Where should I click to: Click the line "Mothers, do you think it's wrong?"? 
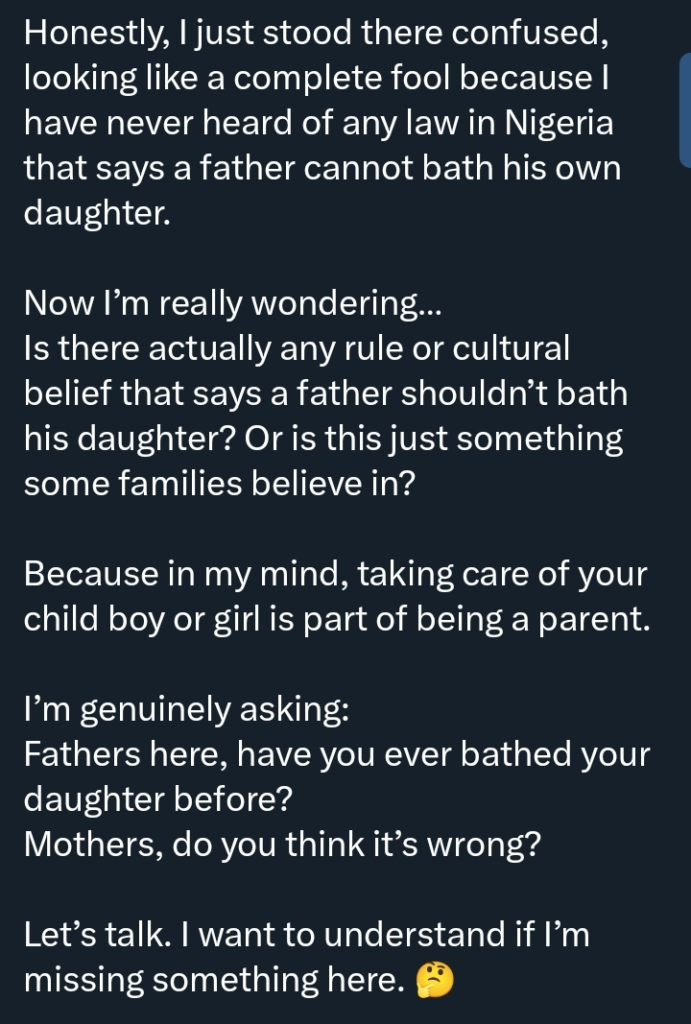pyautogui.click(x=282, y=845)
